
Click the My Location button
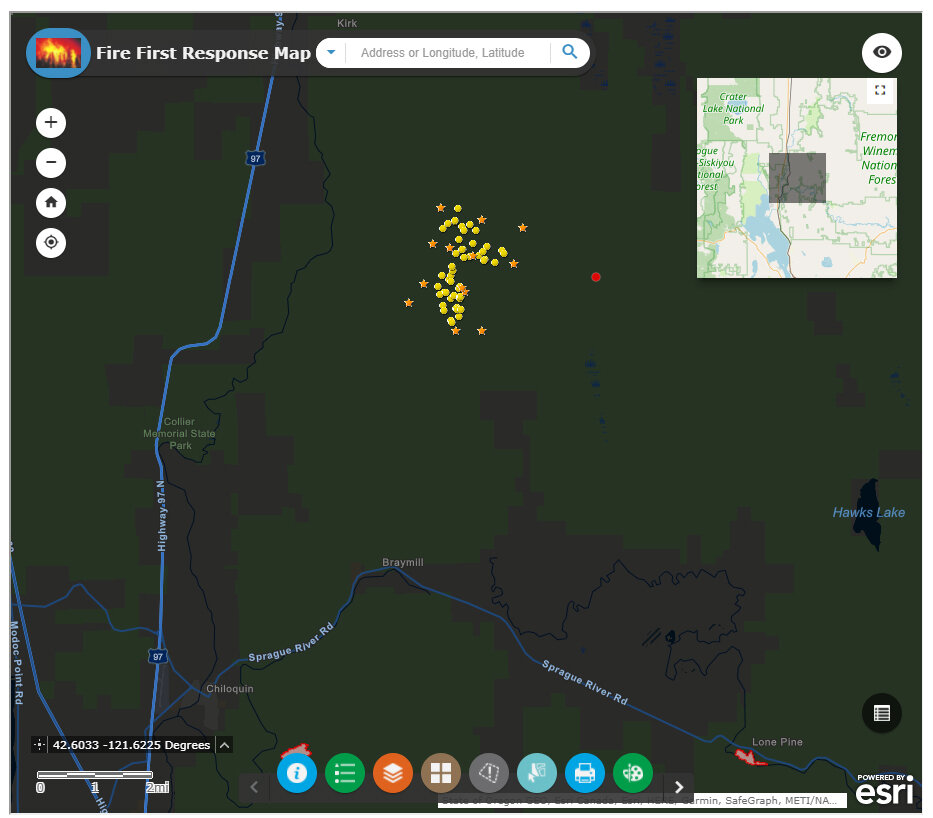pos(51,243)
